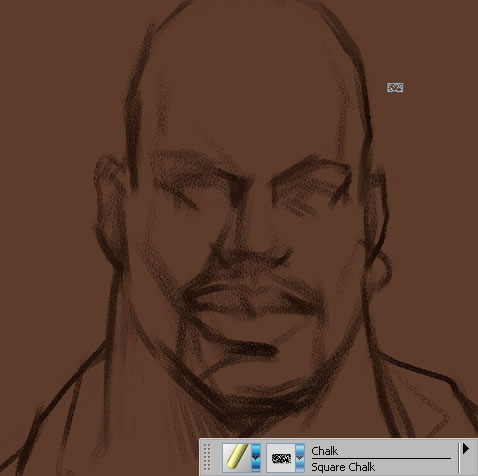Click the Chalk category name label

[x=324, y=451]
